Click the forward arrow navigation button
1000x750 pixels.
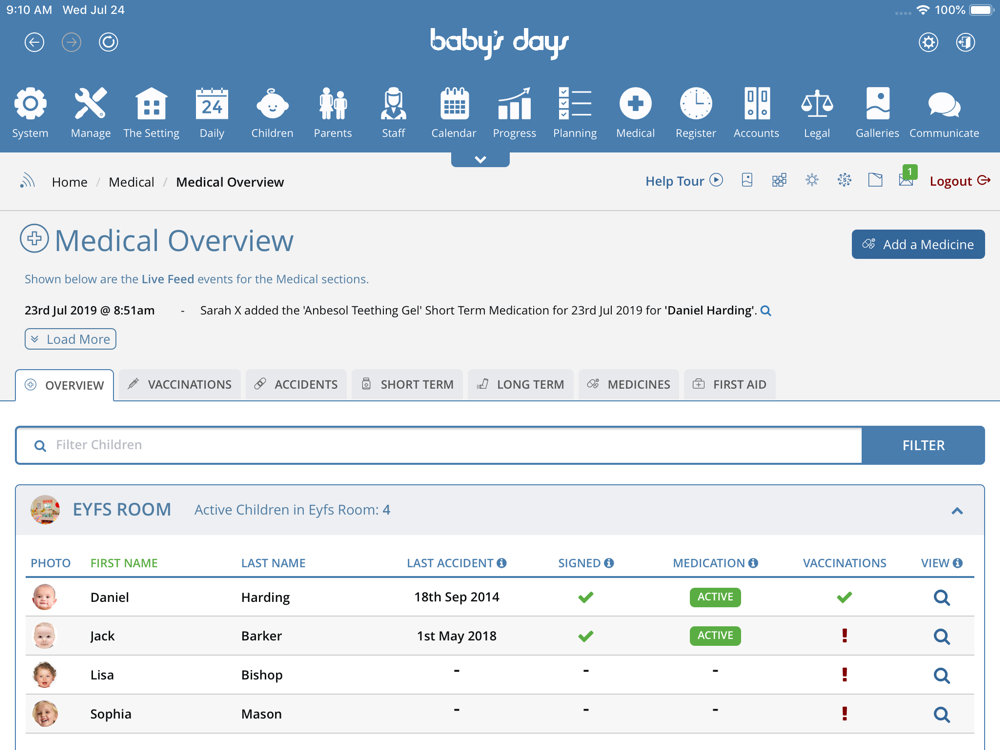[x=71, y=42]
